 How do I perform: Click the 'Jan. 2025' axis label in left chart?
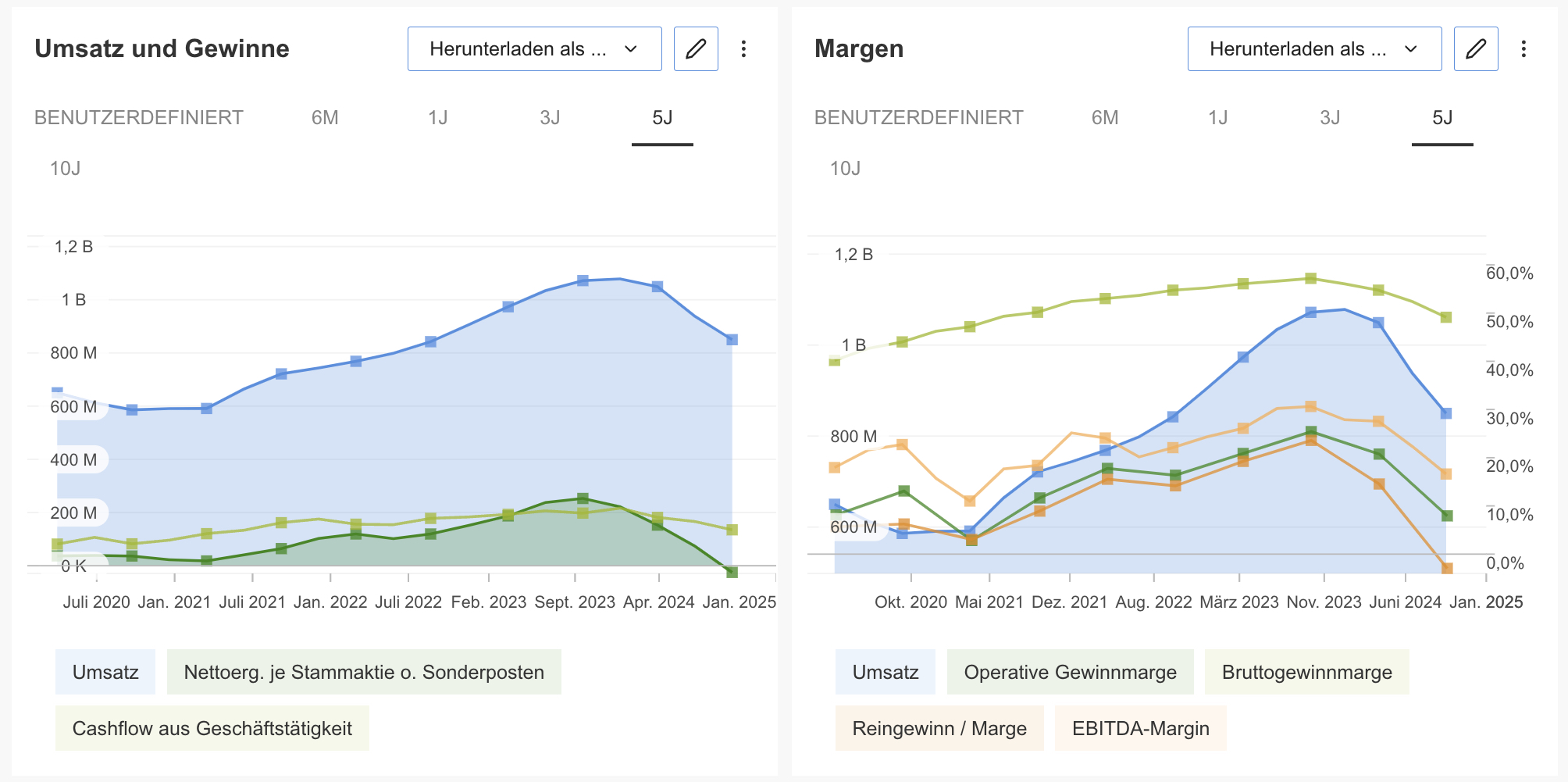pyautogui.click(x=739, y=602)
